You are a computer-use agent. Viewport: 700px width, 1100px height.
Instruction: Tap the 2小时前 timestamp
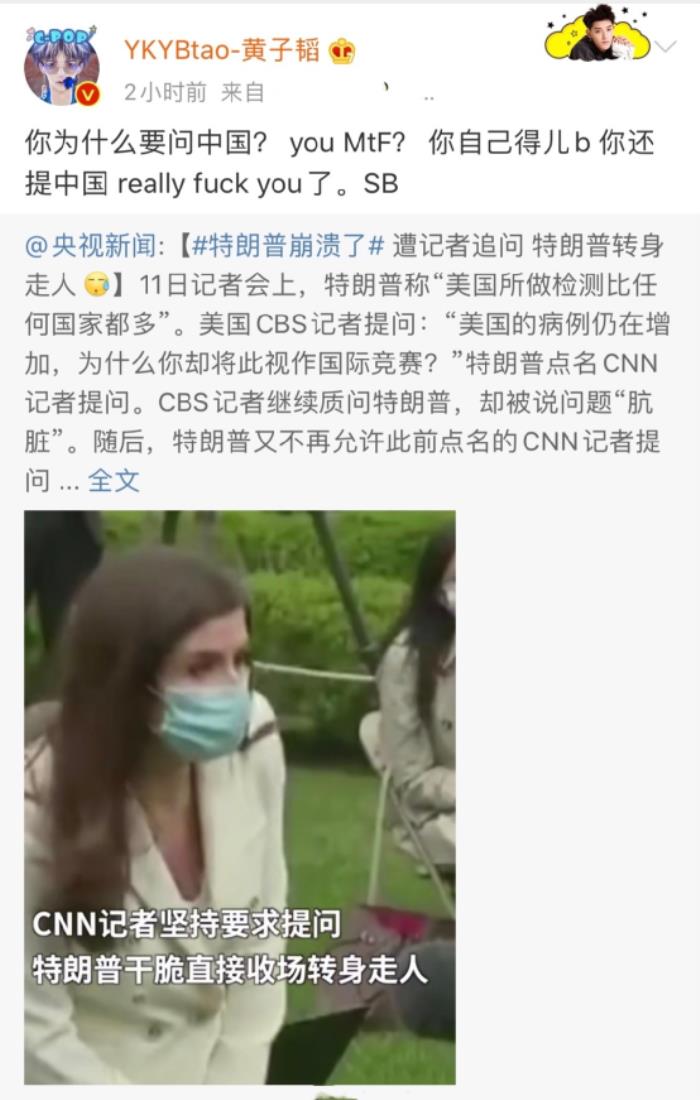[165, 92]
